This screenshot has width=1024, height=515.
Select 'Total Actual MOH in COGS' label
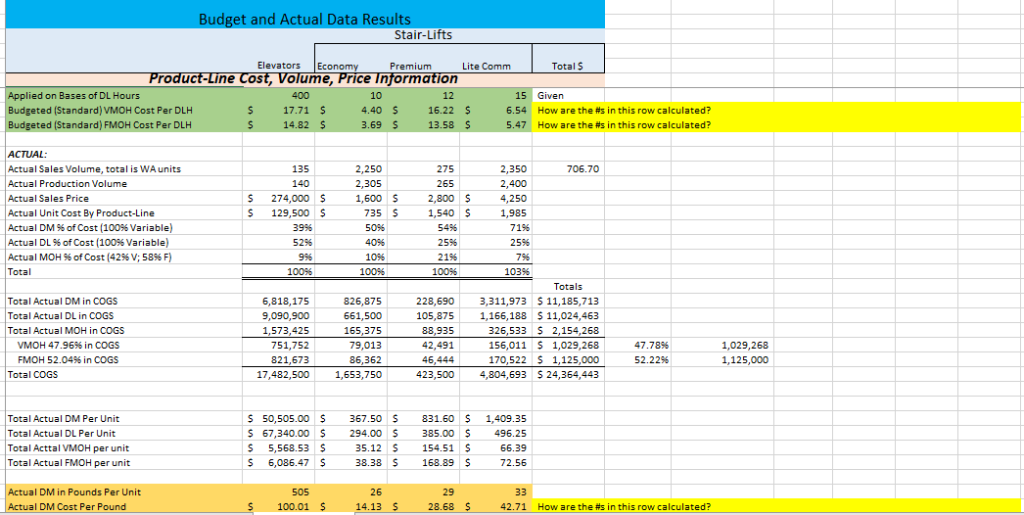(65, 330)
